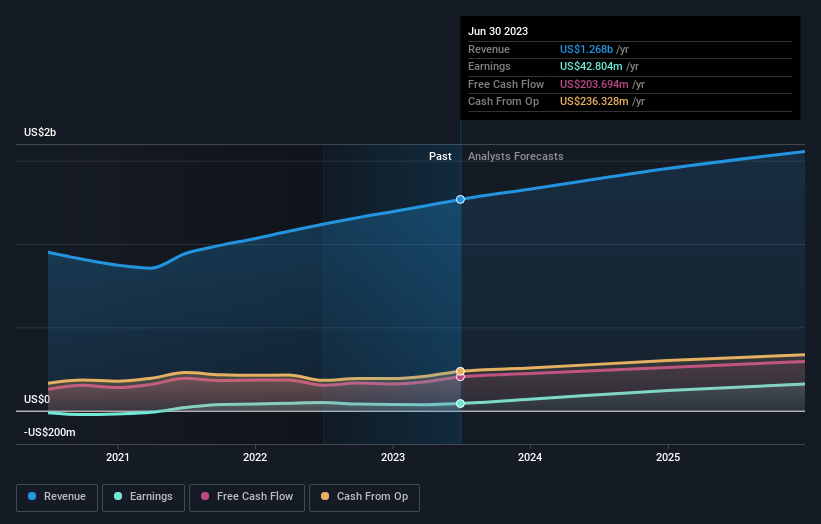The image size is (821, 524).
Task: Click the 2025 x-axis label
Action: pos(668,457)
